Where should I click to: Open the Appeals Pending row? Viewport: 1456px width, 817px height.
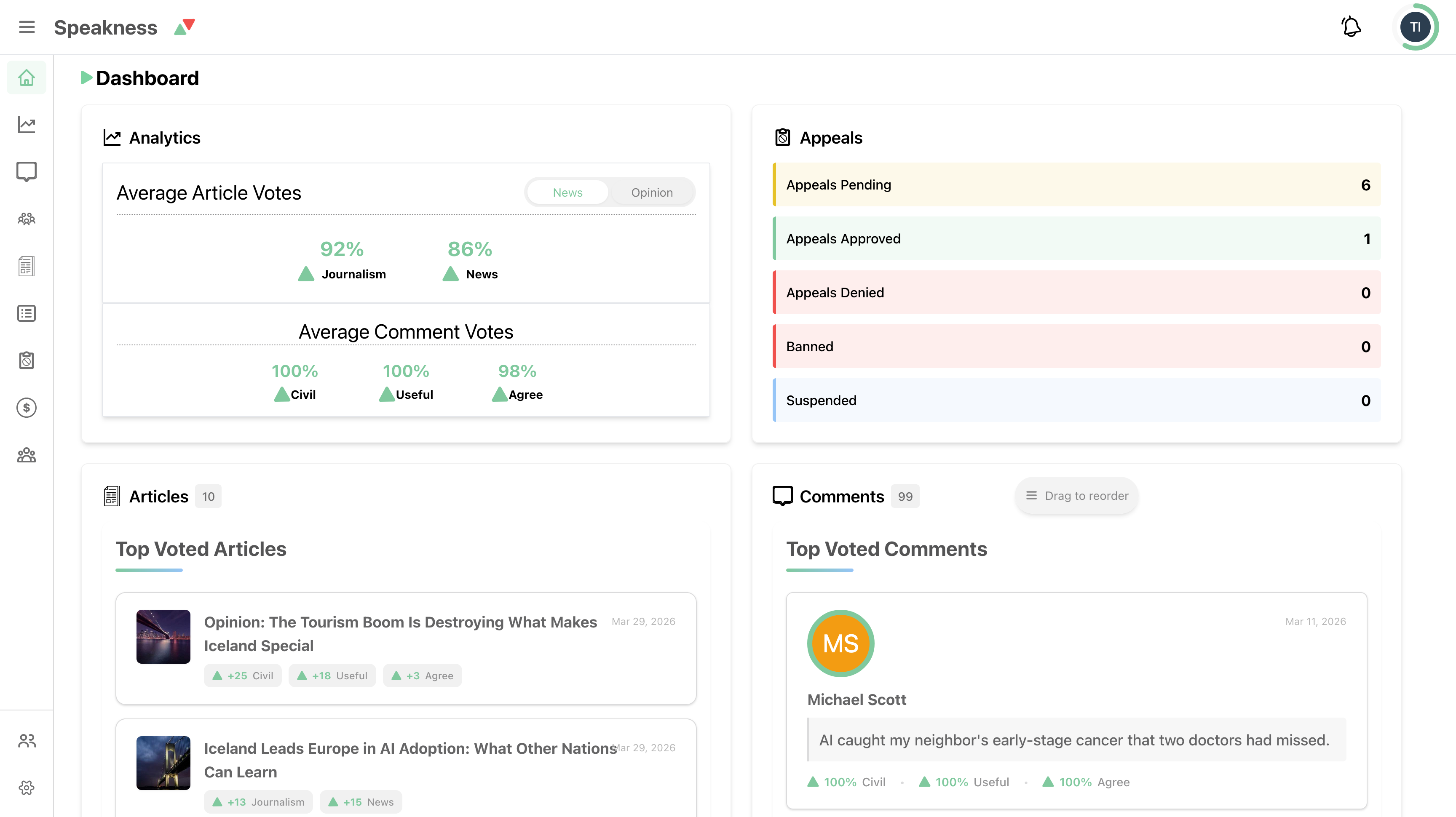[1076, 185]
